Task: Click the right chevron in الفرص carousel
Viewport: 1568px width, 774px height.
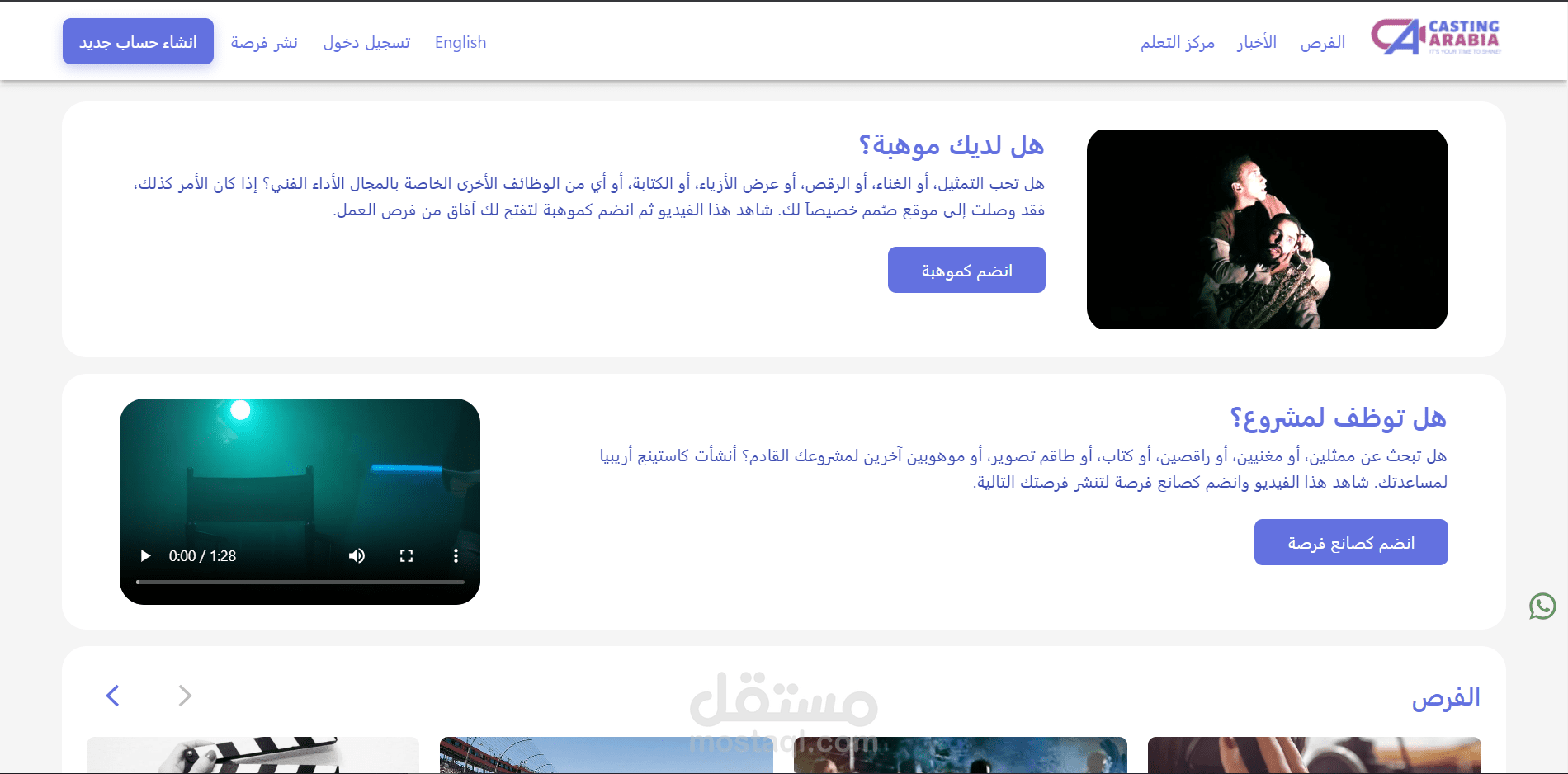Action: [185, 696]
